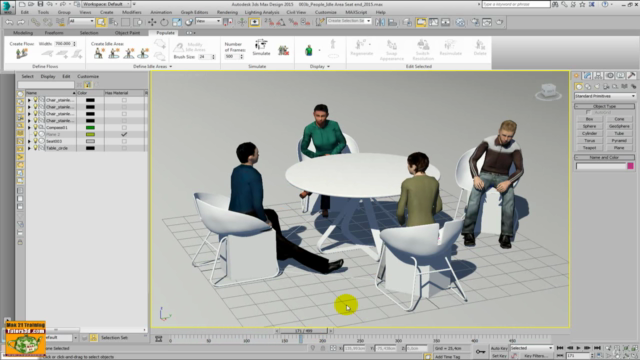Expand the Table_circle tree item arrow
640x360 pixels.
coord(29,148)
